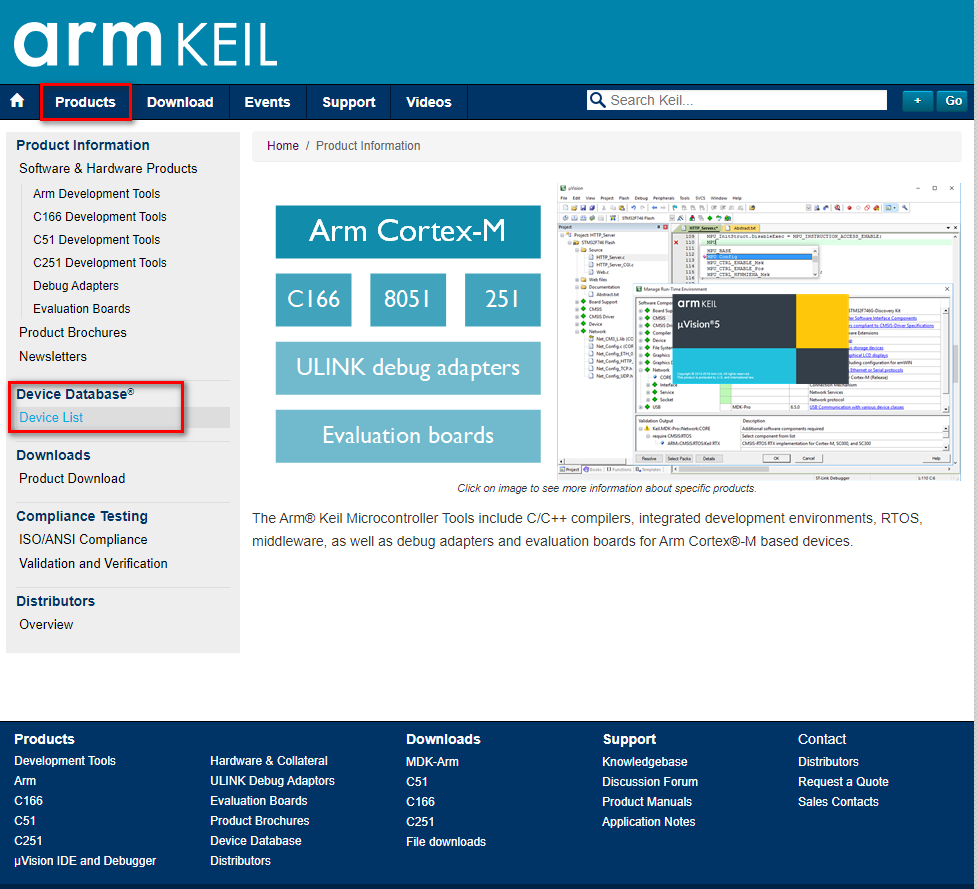Image resolution: width=977 pixels, height=889 pixels.
Task: Select Device List under Device Database
Action: (x=51, y=418)
